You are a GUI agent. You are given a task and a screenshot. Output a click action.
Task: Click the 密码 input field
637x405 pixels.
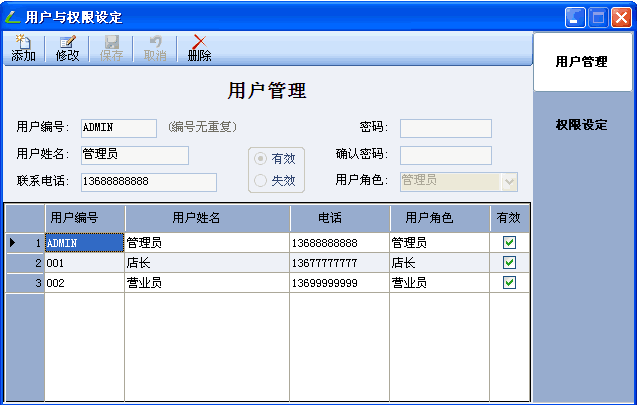coord(445,128)
